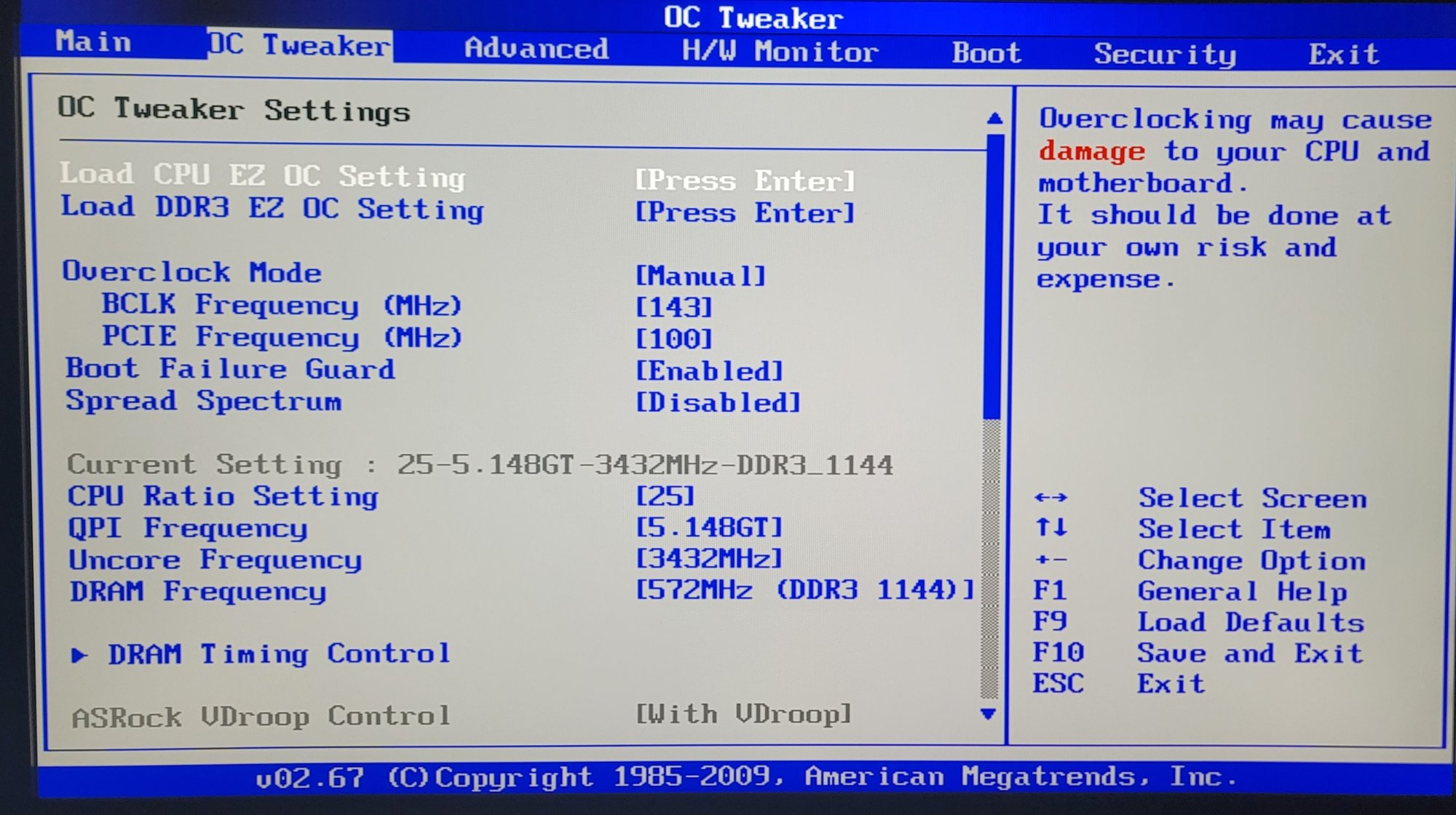Click the up-down arrows Select Item icon
The width and height of the screenshot is (1456, 815).
point(1051,528)
